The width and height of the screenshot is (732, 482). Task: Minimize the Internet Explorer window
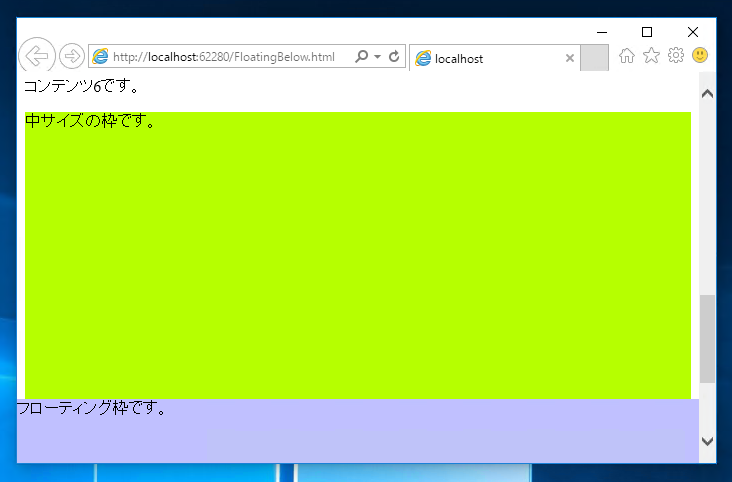point(602,32)
